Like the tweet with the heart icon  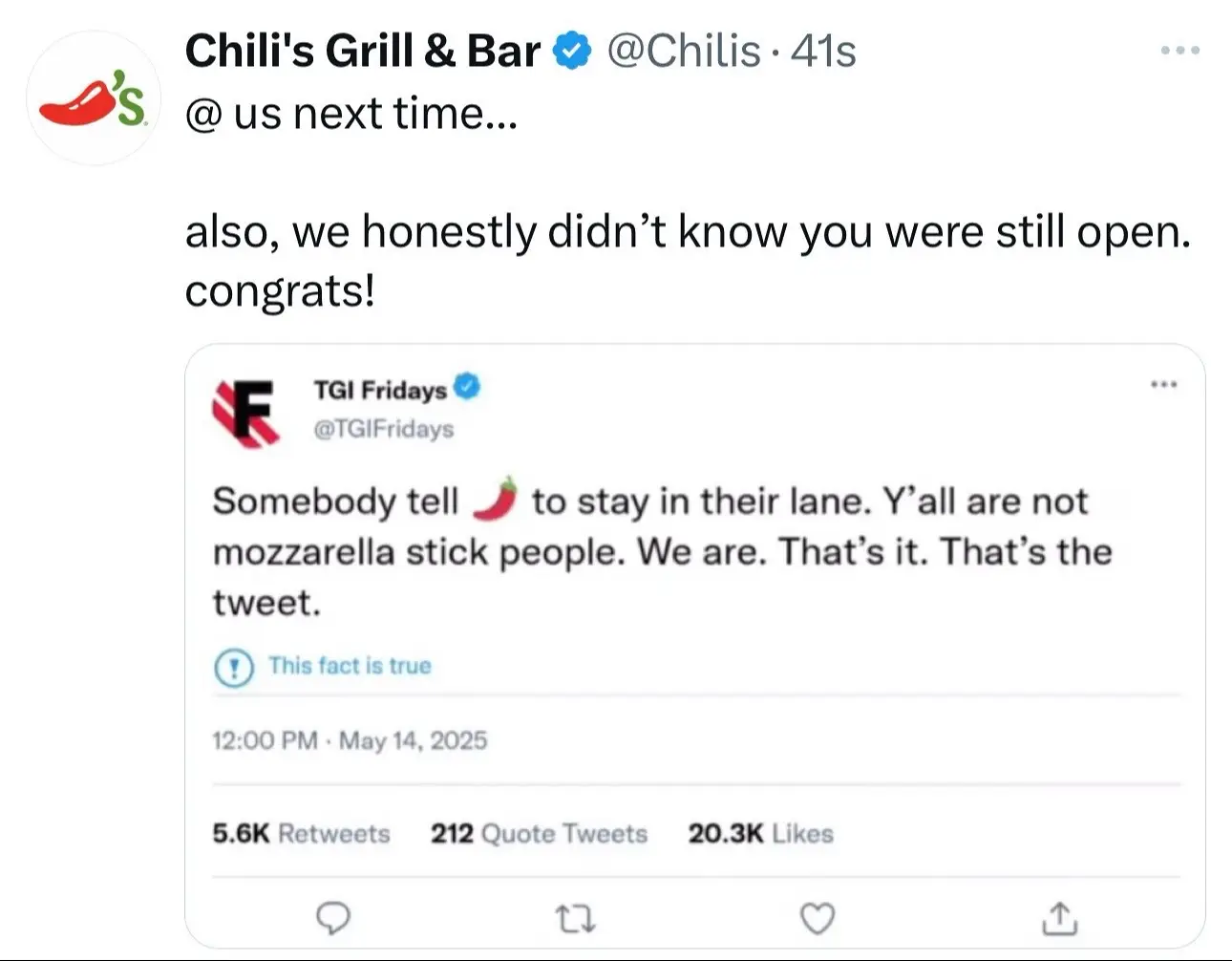pyautogui.click(x=817, y=919)
